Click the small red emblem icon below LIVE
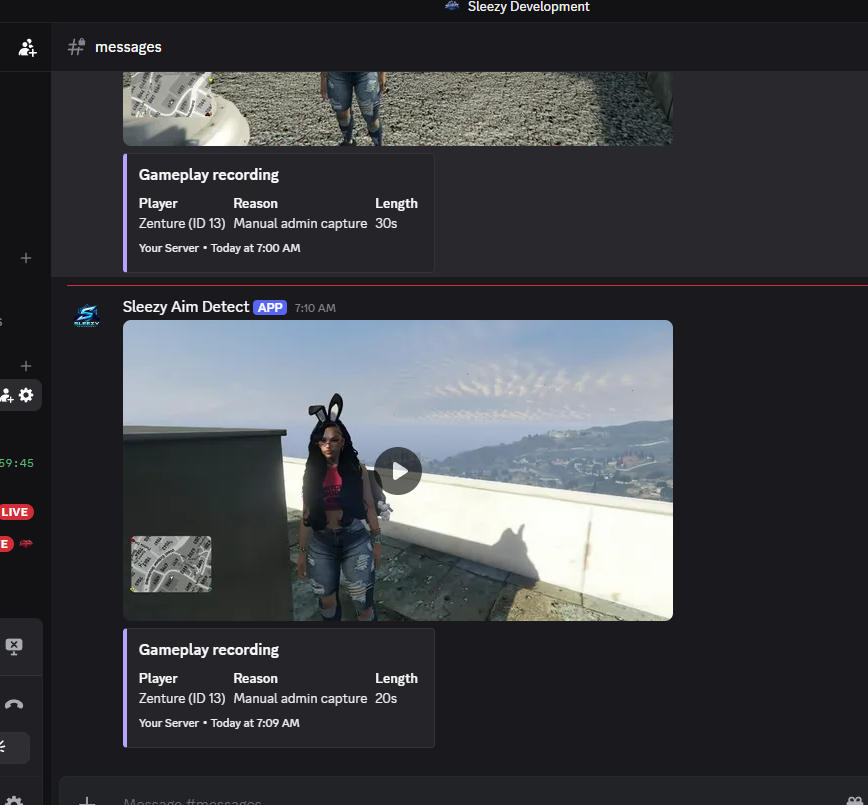The image size is (868, 805). pyautogui.click(x=26, y=544)
